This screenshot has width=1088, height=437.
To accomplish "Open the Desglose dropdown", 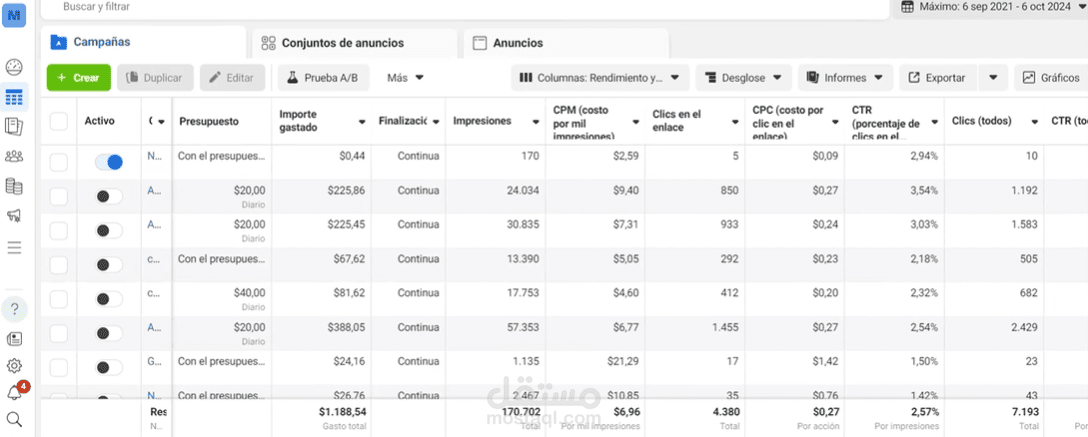I will 744,77.
